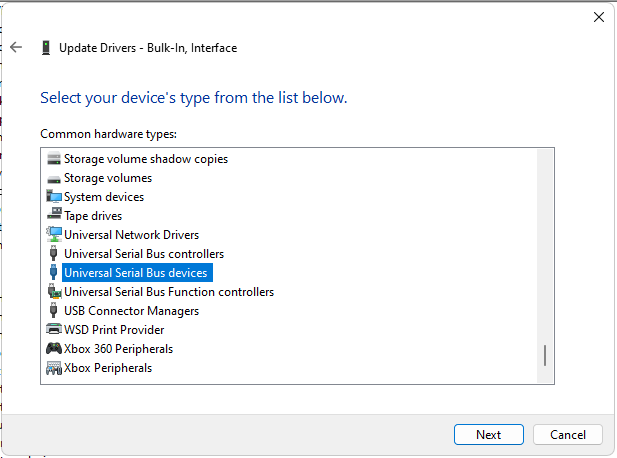Click the Xbox Peripherals controller icon
Image resolution: width=617 pixels, height=458 pixels.
tap(54, 368)
